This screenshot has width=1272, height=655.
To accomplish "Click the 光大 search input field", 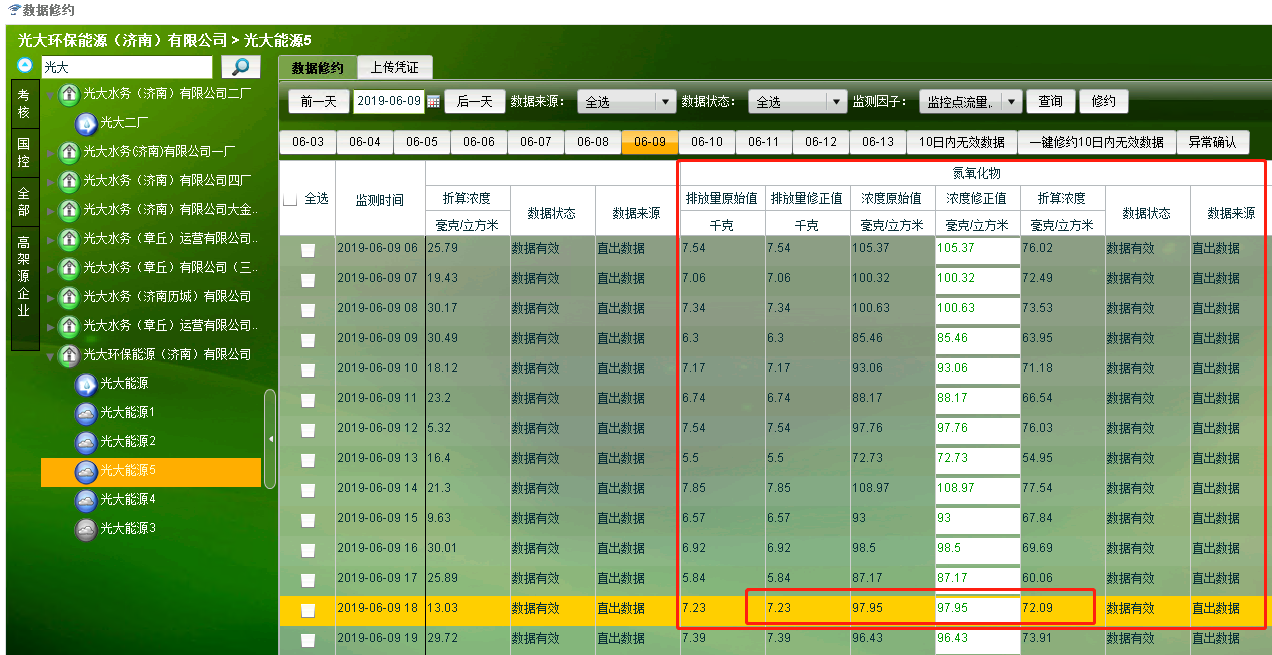I will coord(127,67).
